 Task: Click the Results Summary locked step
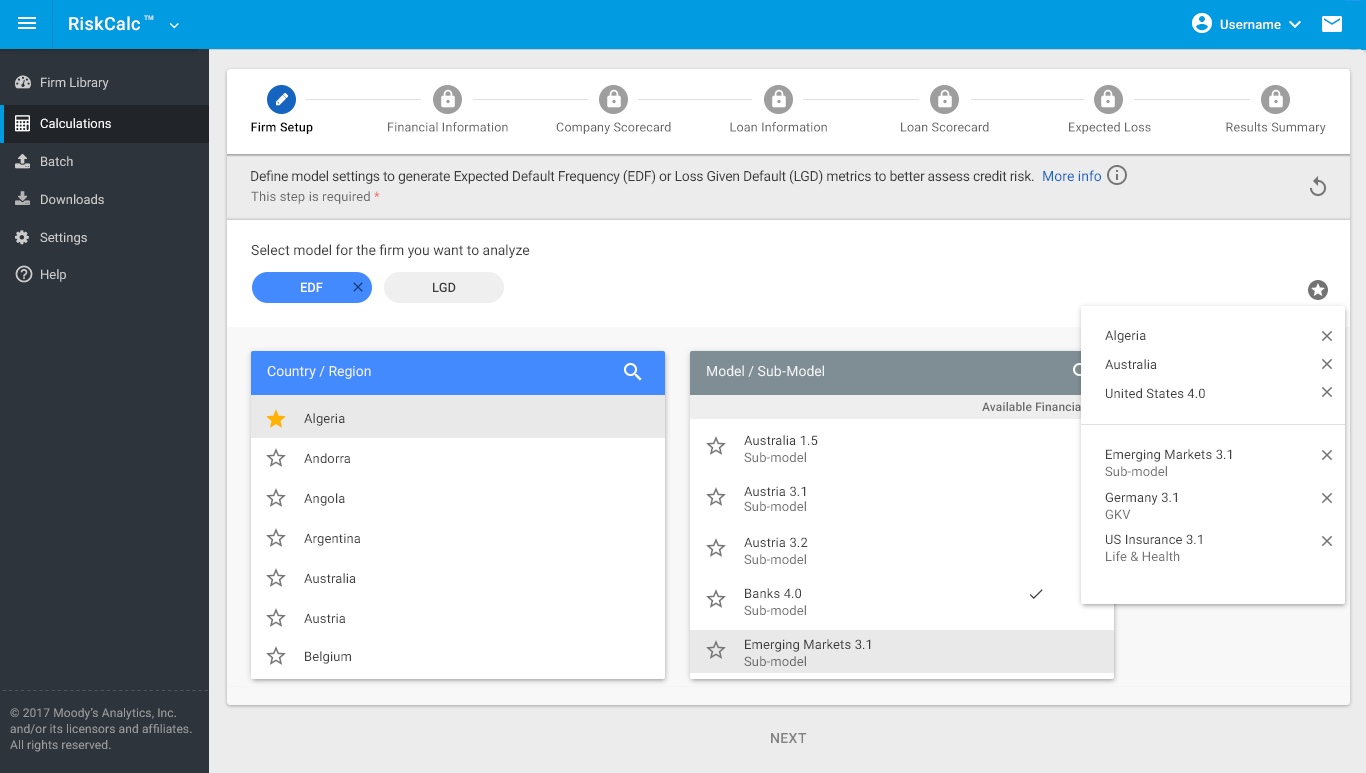1275,99
